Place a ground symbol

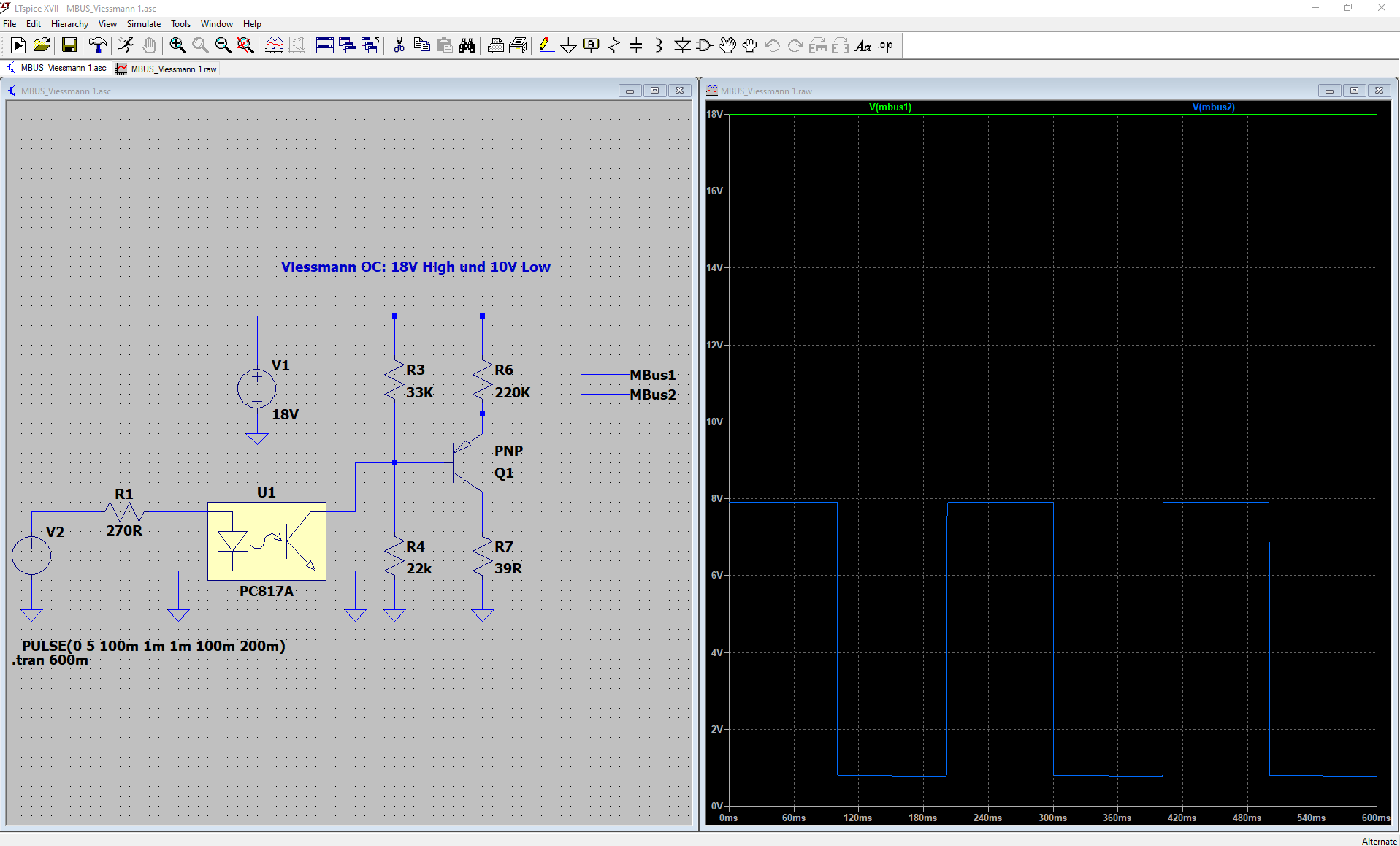click(568, 45)
